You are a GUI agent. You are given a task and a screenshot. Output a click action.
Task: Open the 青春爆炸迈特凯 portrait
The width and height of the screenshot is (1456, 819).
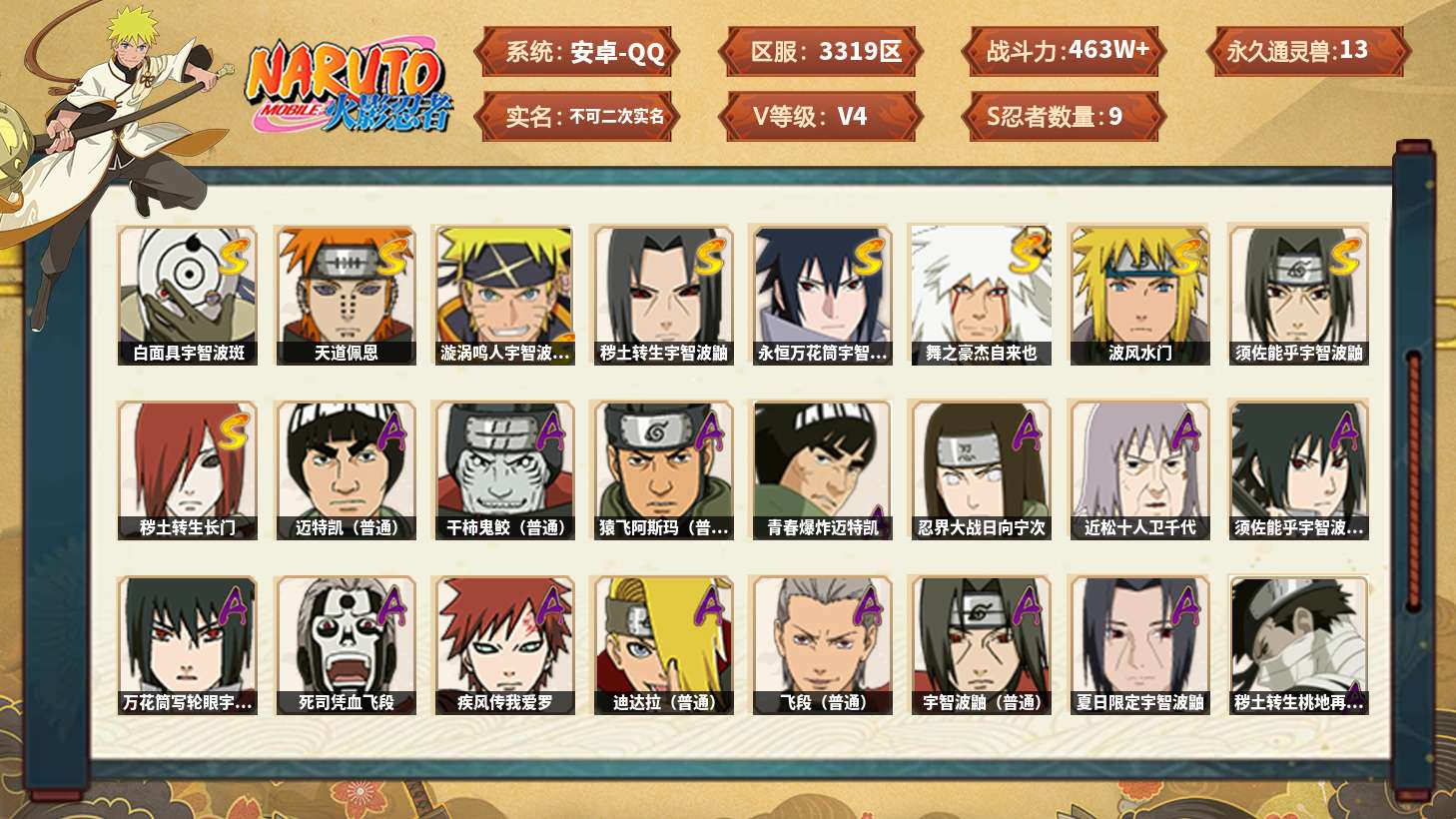click(822, 470)
